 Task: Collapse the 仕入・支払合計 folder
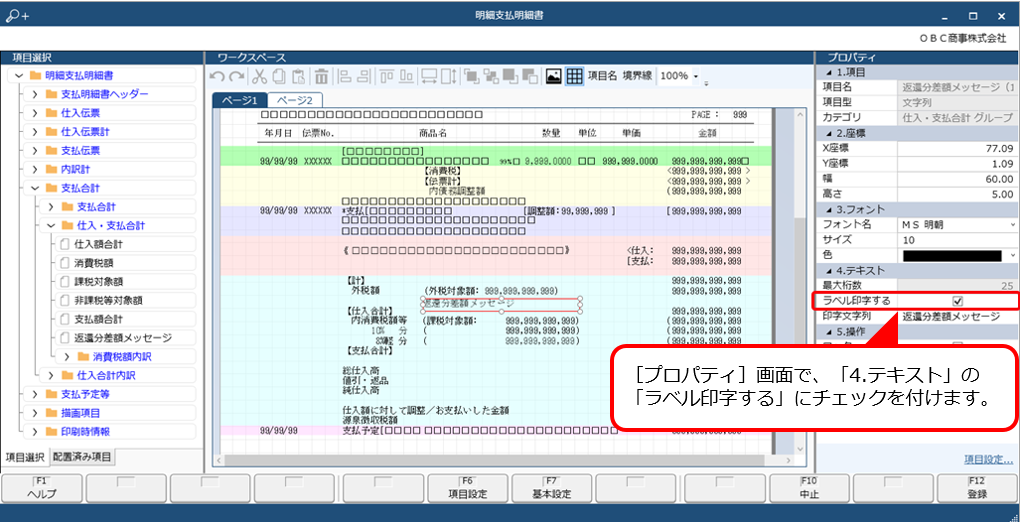pyautogui.click(x=51, y=226)
